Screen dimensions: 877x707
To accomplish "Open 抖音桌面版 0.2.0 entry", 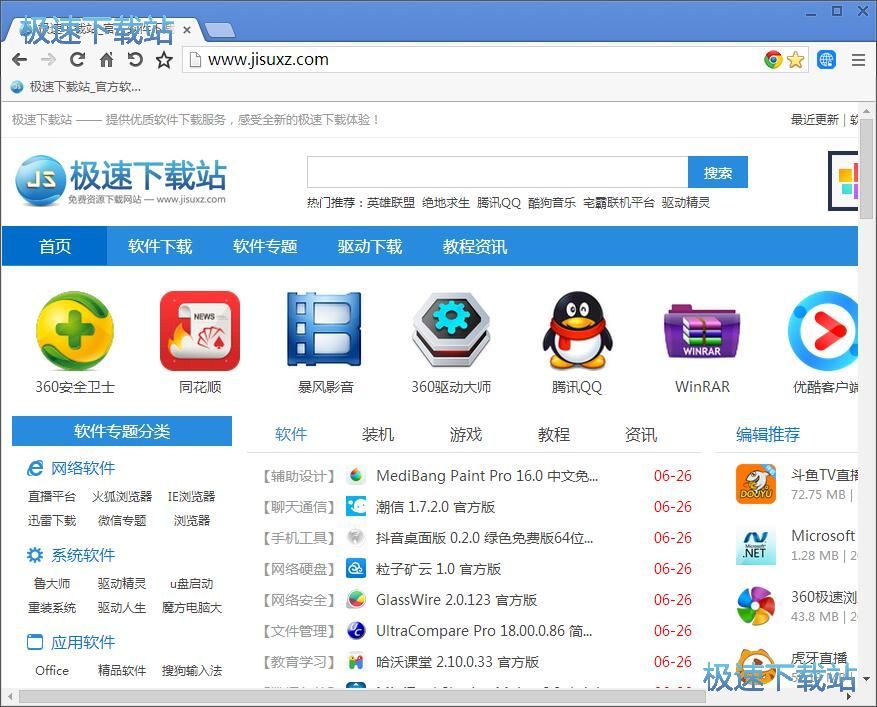I will point(484,538).
